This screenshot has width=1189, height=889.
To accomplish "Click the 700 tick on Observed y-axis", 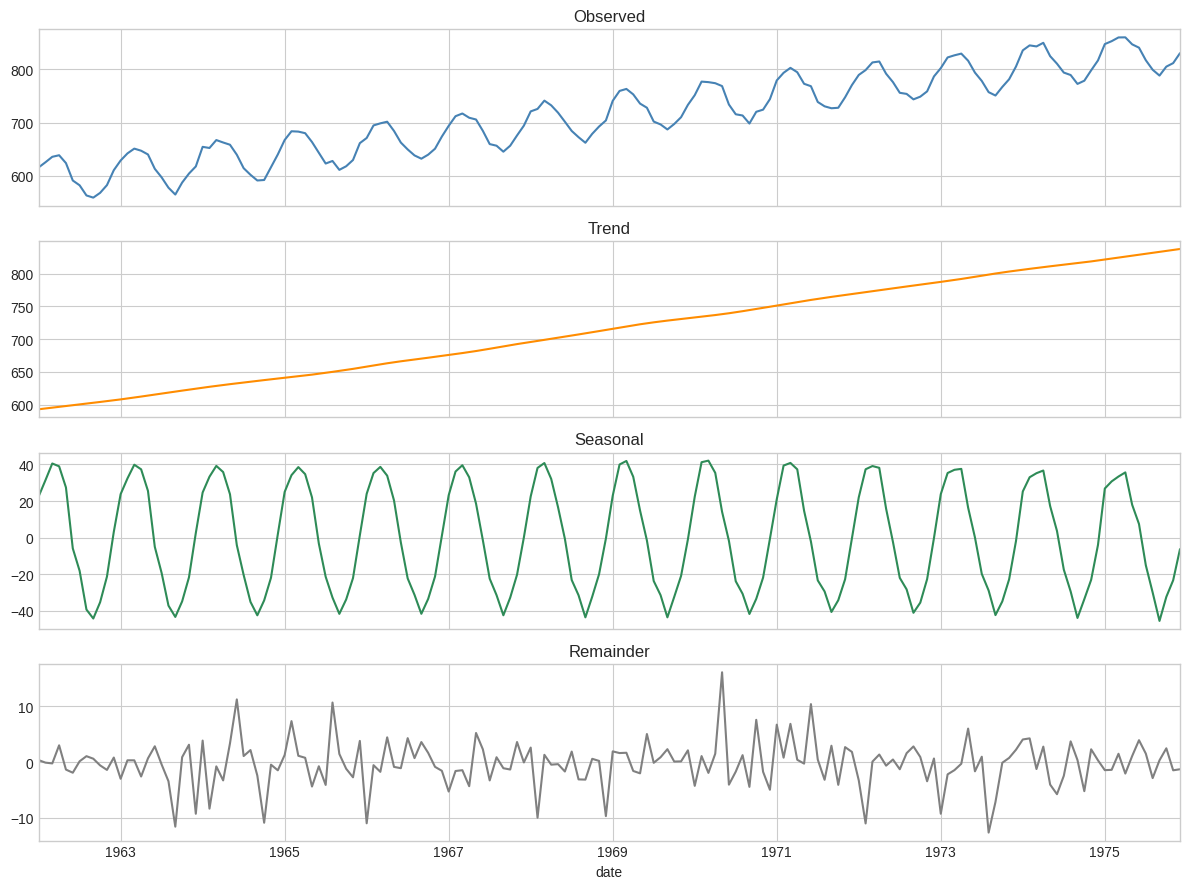I will tap(22, 124).
